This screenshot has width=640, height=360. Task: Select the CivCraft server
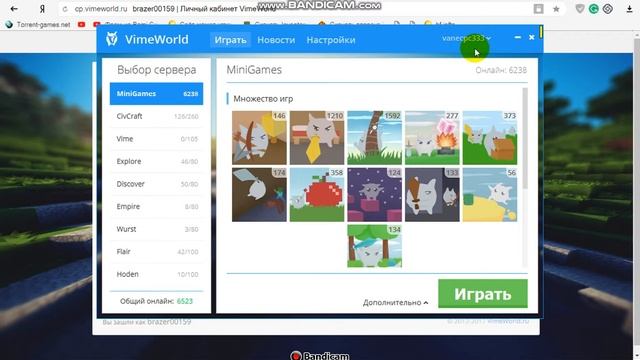click(x=156, y=116)
